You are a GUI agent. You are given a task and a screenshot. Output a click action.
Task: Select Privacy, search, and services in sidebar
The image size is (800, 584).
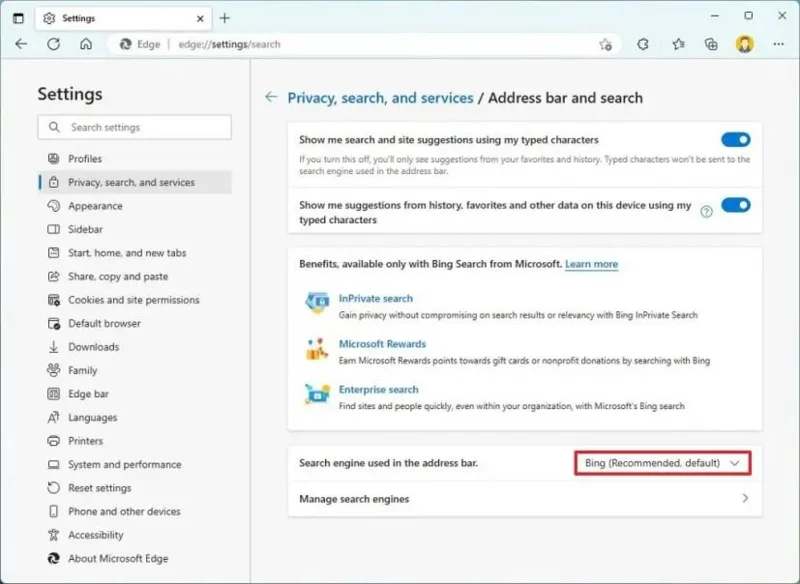[135, 182]
